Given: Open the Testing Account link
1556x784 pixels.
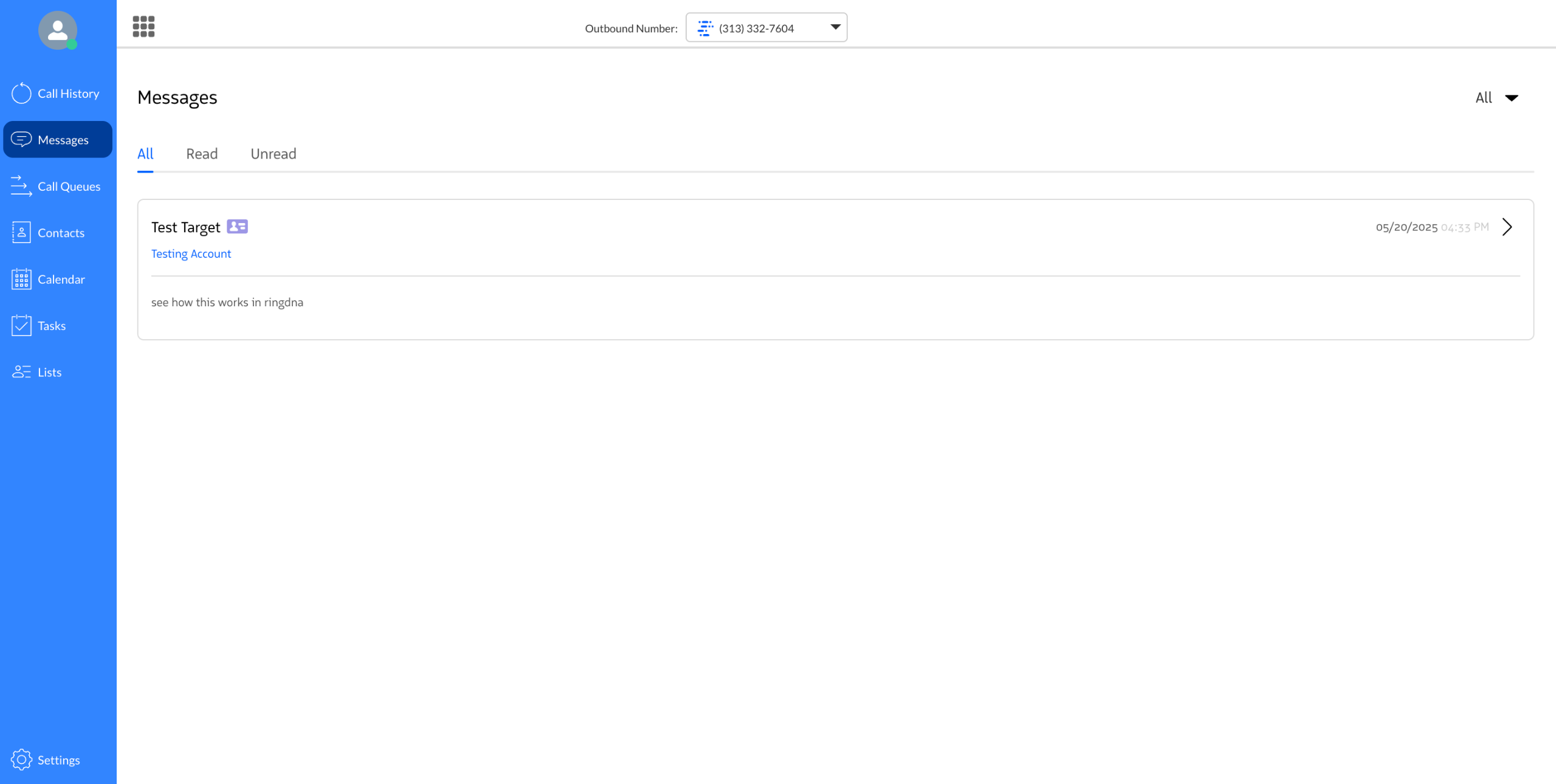Looking at the screenshot, I should click(191, 254).
